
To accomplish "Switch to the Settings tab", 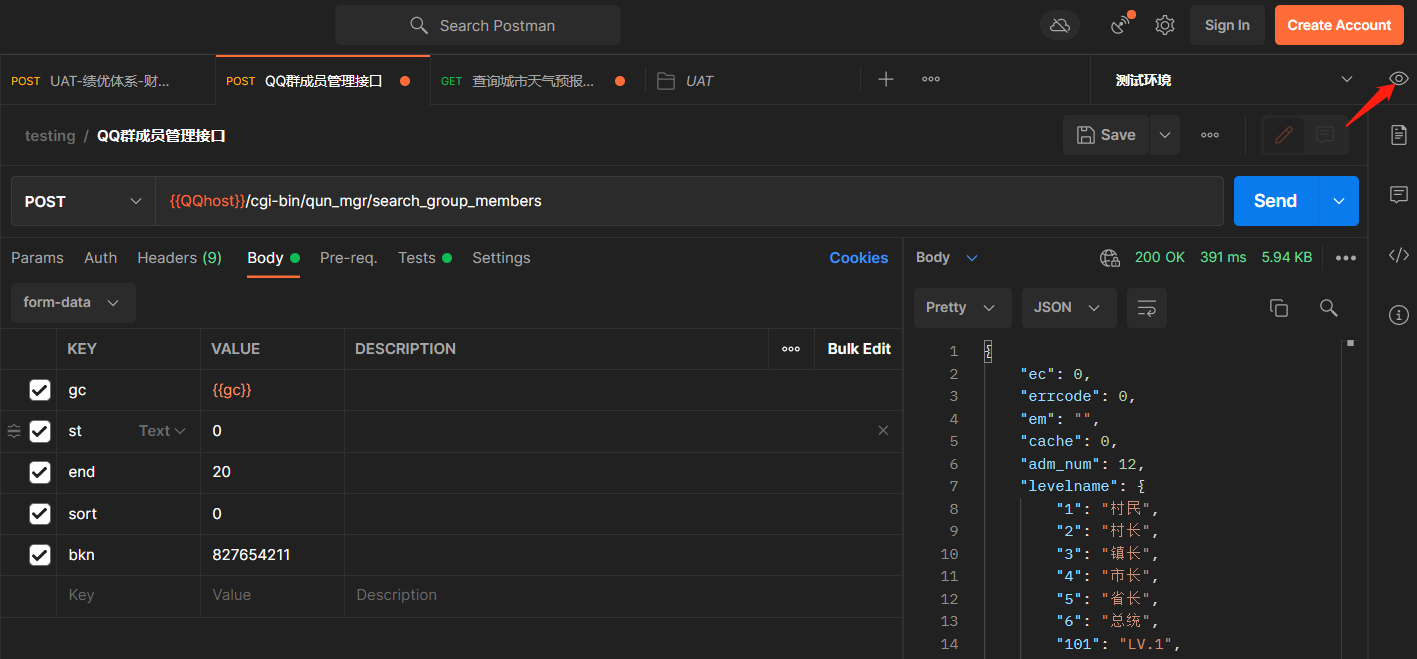I will 501,258.
